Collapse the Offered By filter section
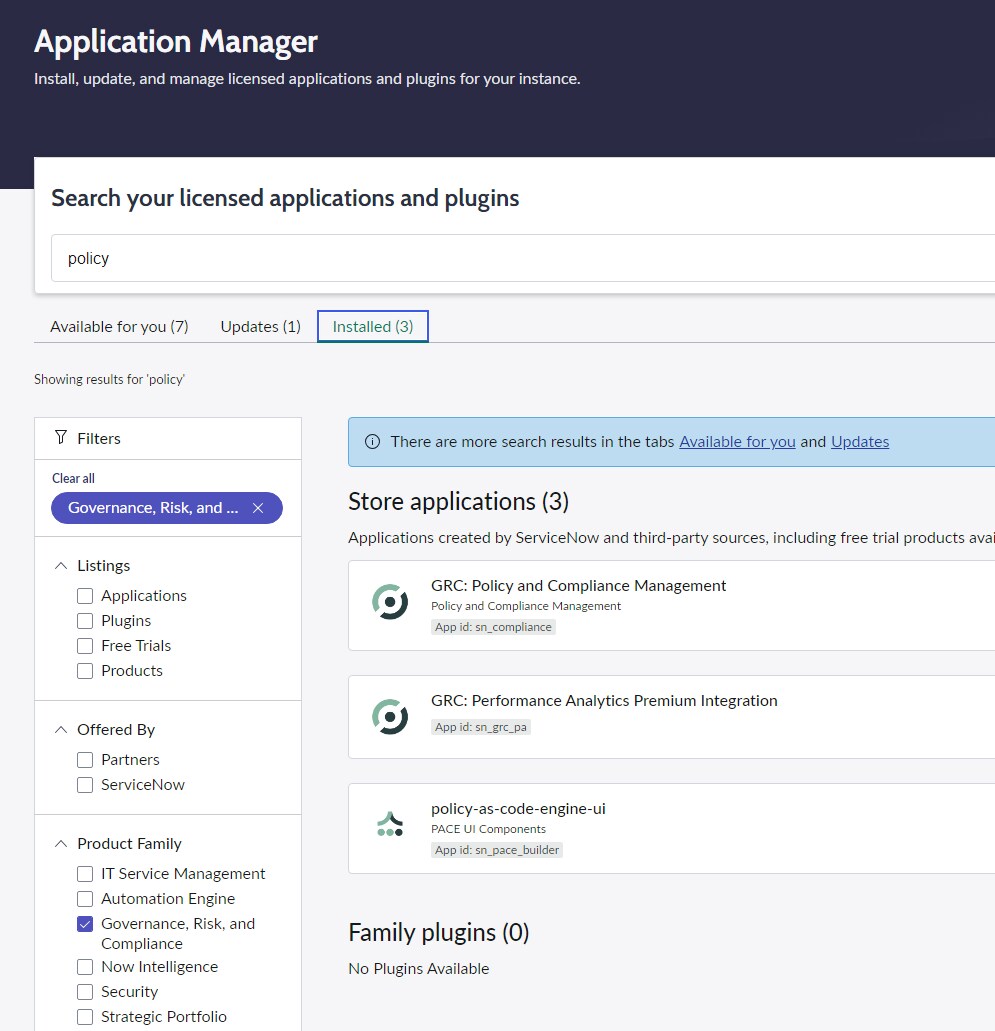Viewport: 995px width, 1031px height. (61, 729)
